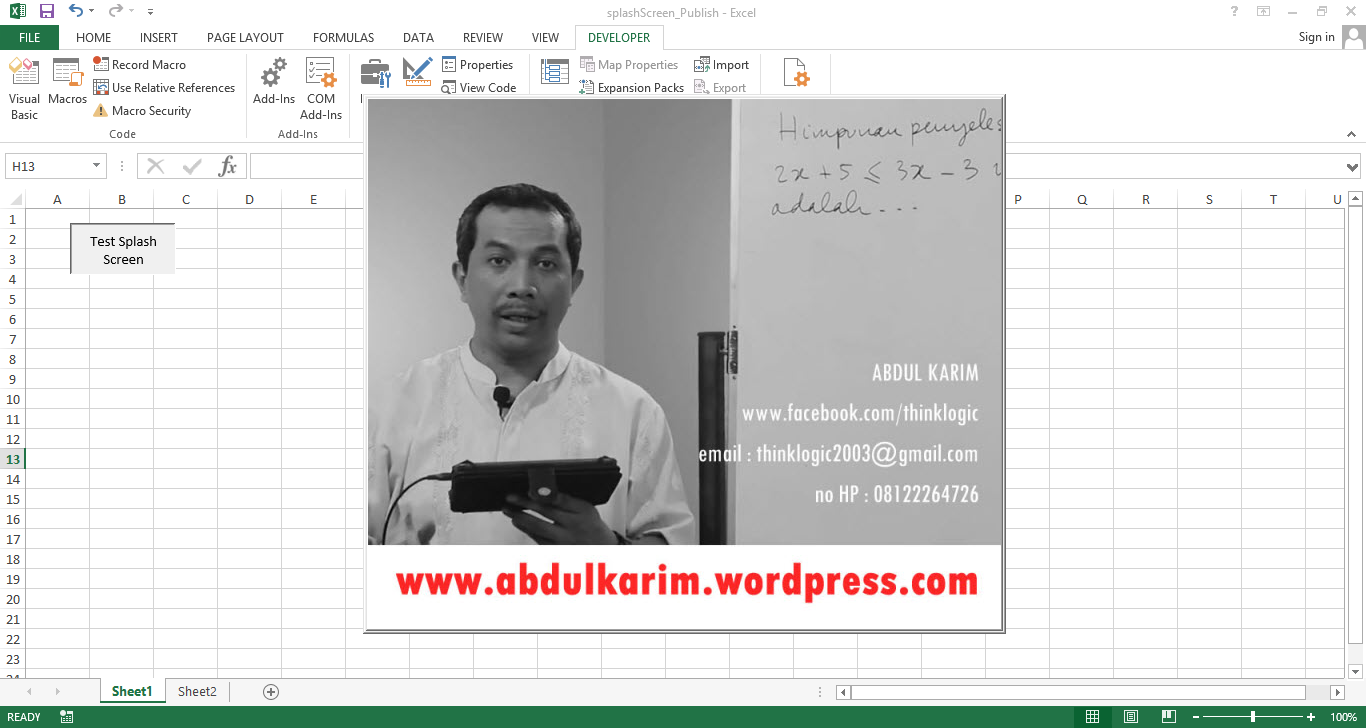Expand the formula bar
Viewport: 1366px width, 728px height.
pos(1352,167)
